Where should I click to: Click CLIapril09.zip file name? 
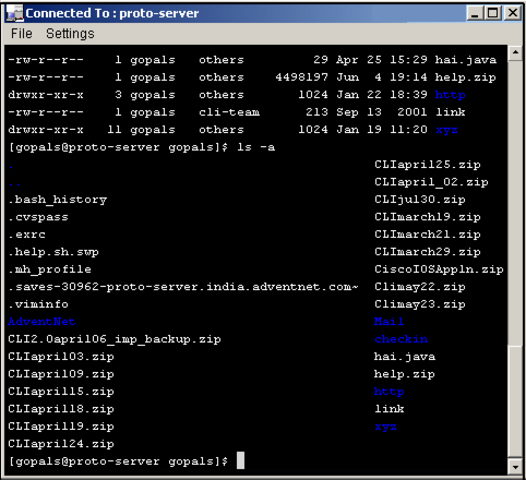click(61, 374)
